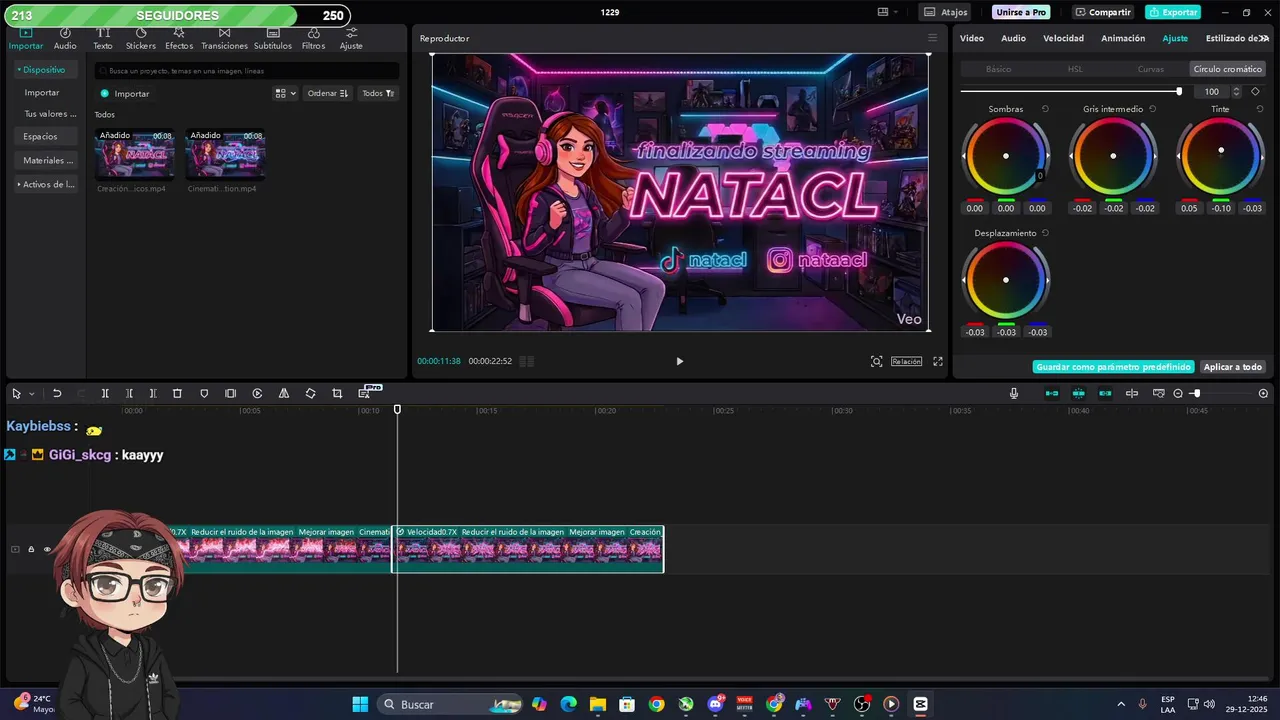Enter fullscreen preview in the player
1280x720 pixels.
tap(938, 361)
